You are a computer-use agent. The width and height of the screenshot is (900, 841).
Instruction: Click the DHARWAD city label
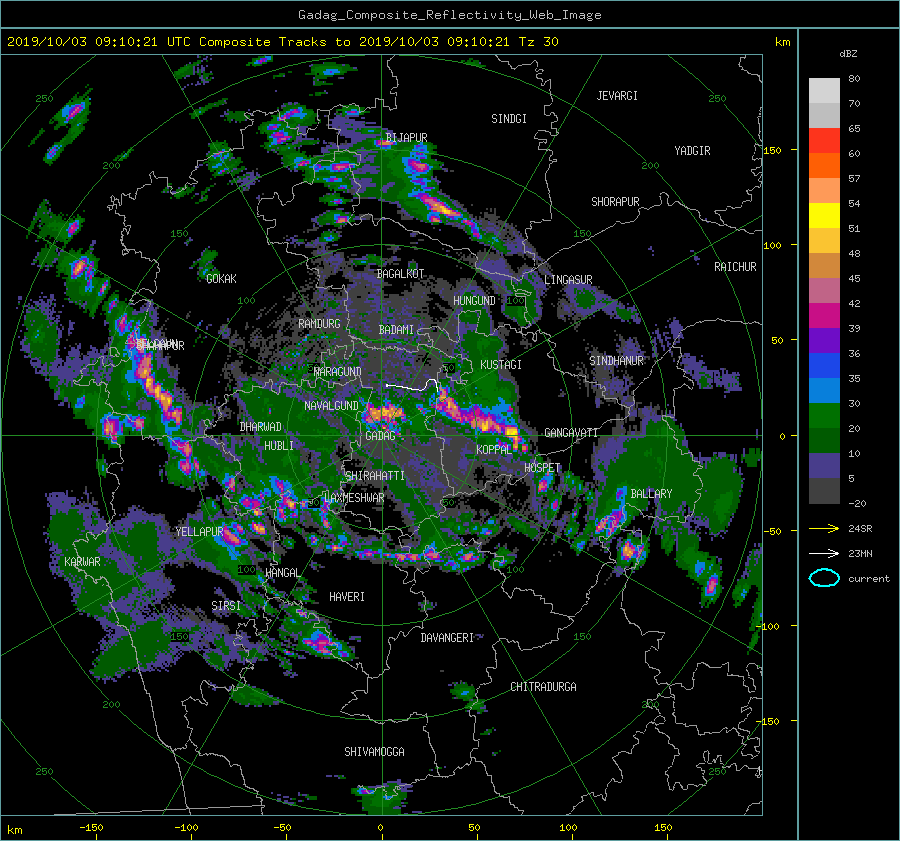pos(260,427)
